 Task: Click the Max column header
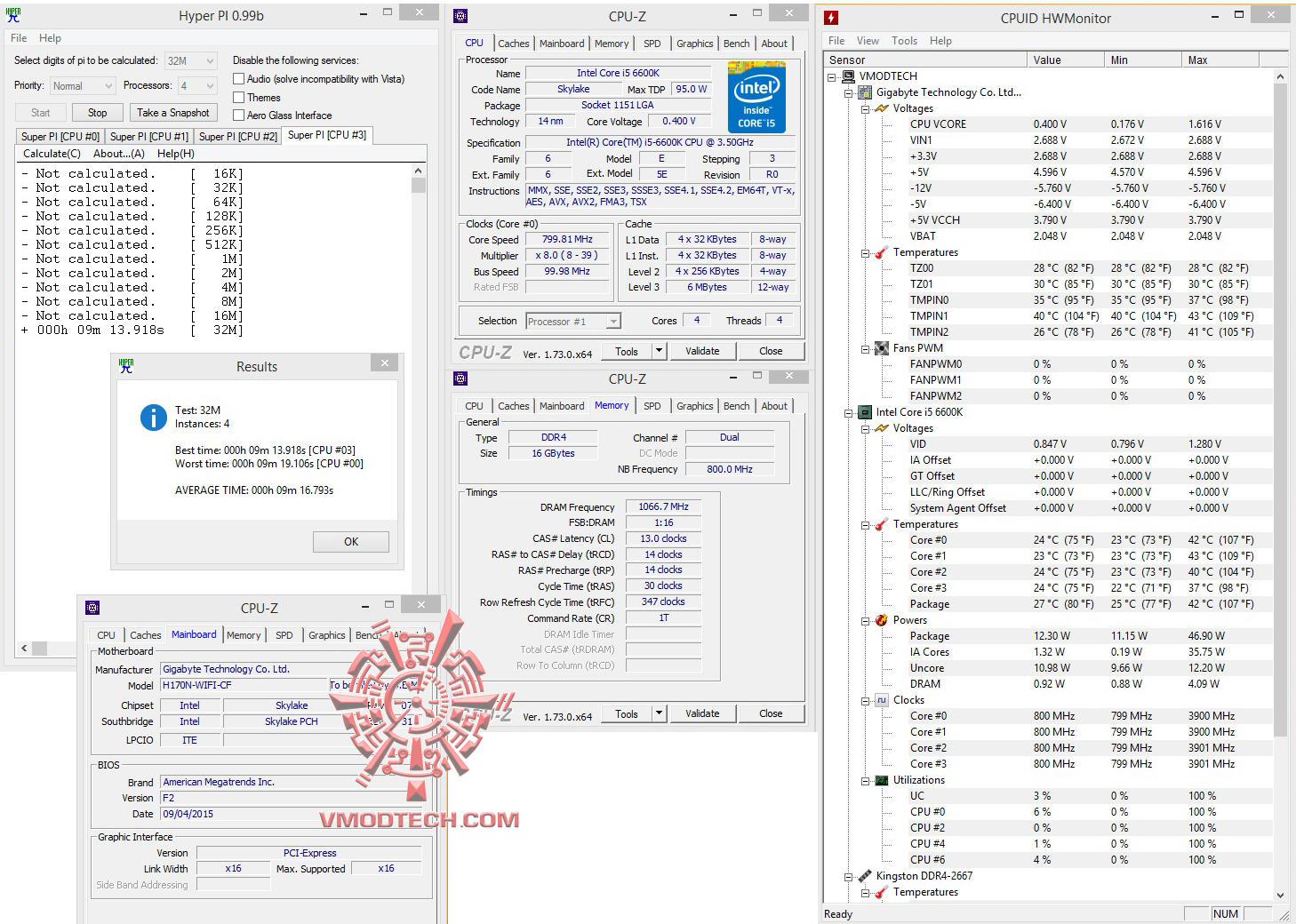[x=1220, y=60]
